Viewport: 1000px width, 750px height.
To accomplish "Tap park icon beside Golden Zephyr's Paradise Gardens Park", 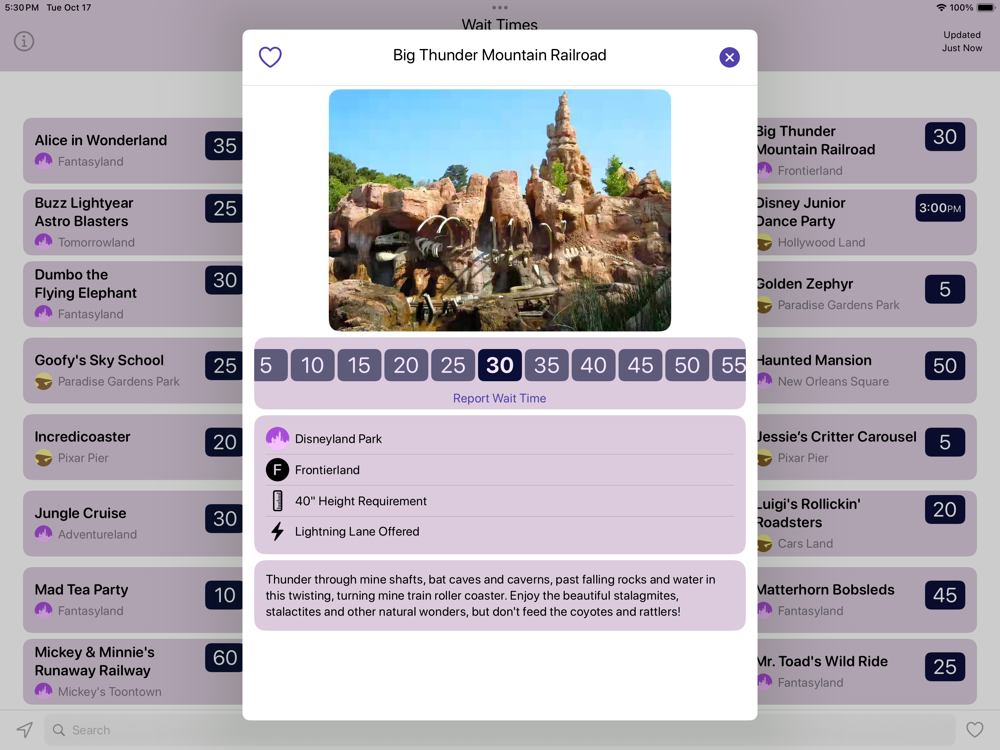I will 765,305.
